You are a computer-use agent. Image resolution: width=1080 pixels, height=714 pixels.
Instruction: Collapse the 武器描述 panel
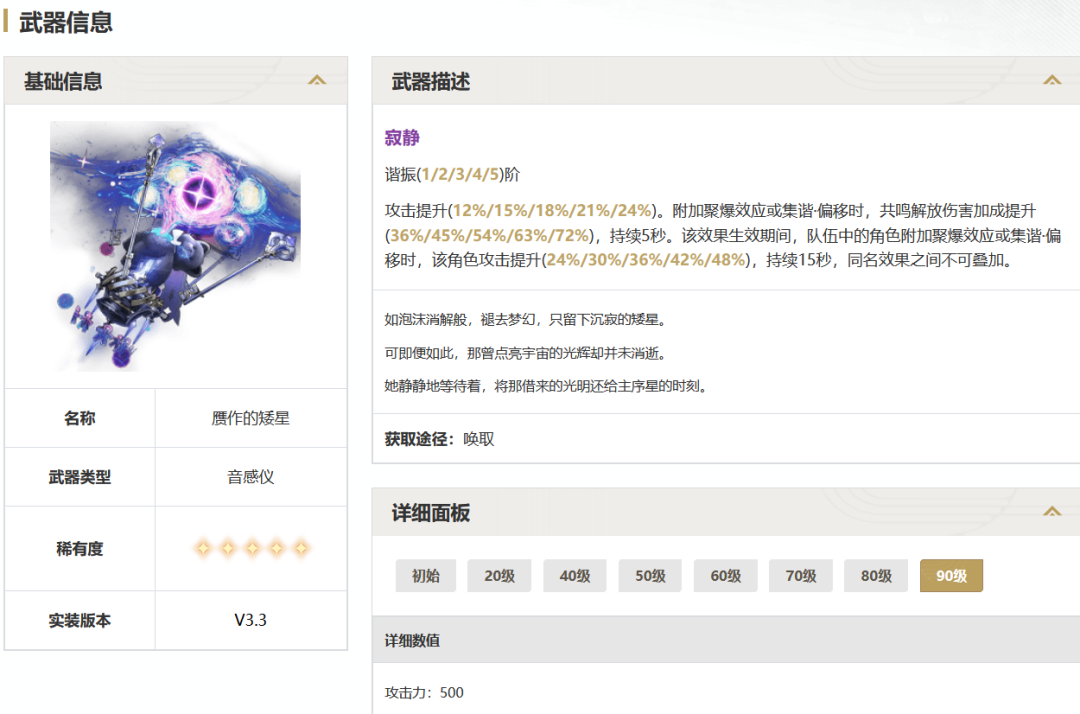pyautogui.click(x=1052, y=81)
